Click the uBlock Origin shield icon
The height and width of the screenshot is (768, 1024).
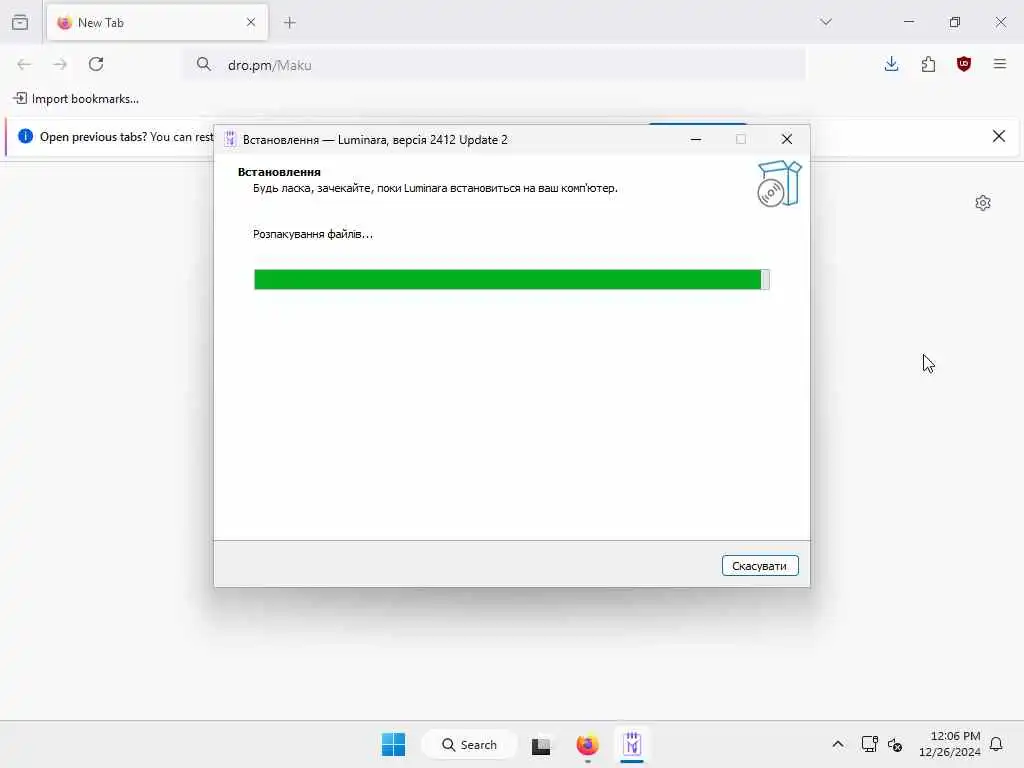964,64
